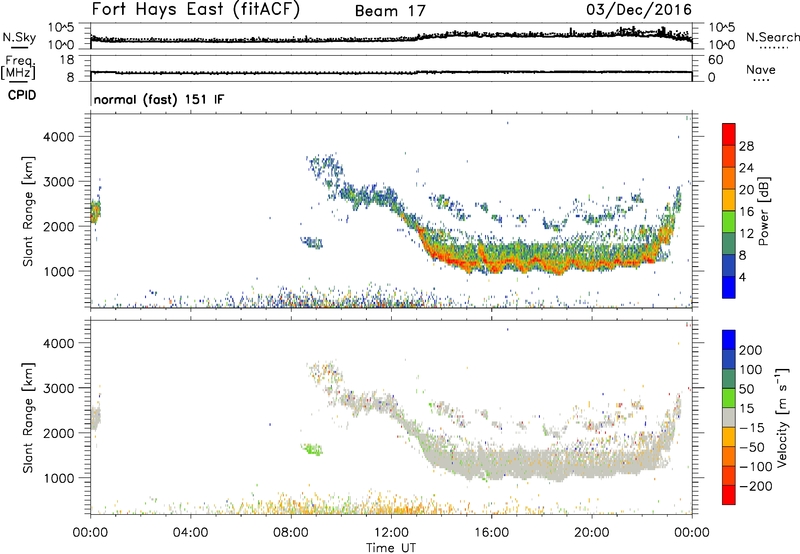Click the '1000' tick in the velocity panel

pyautogui.click(x=59, y=478)
